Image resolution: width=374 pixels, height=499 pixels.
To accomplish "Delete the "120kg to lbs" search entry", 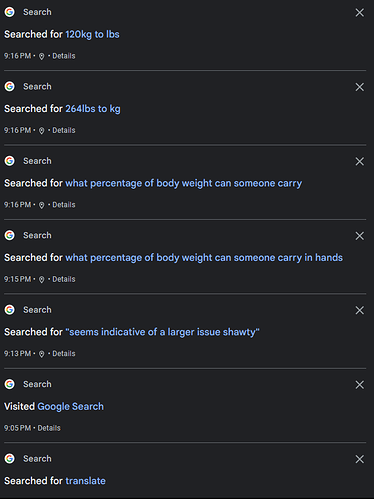I will 359,13.
